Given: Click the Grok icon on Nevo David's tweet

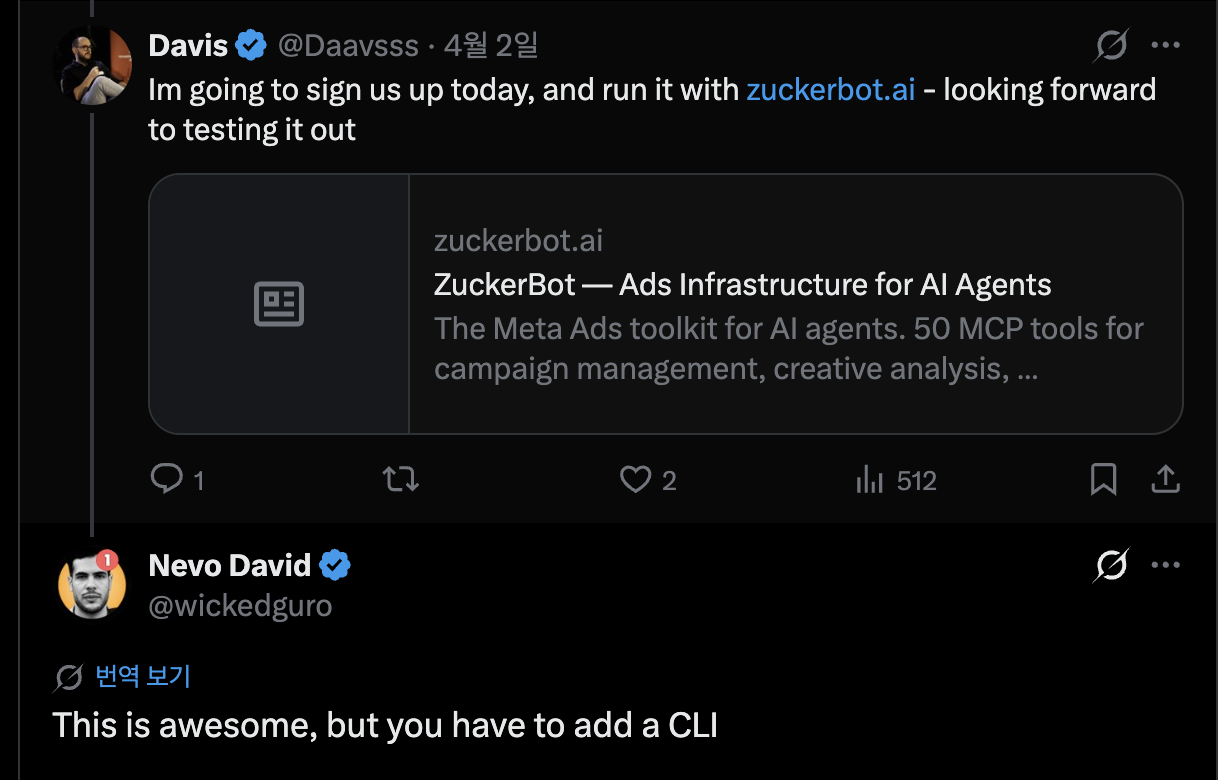Looking at the screenshot, I should point(1111,566).
